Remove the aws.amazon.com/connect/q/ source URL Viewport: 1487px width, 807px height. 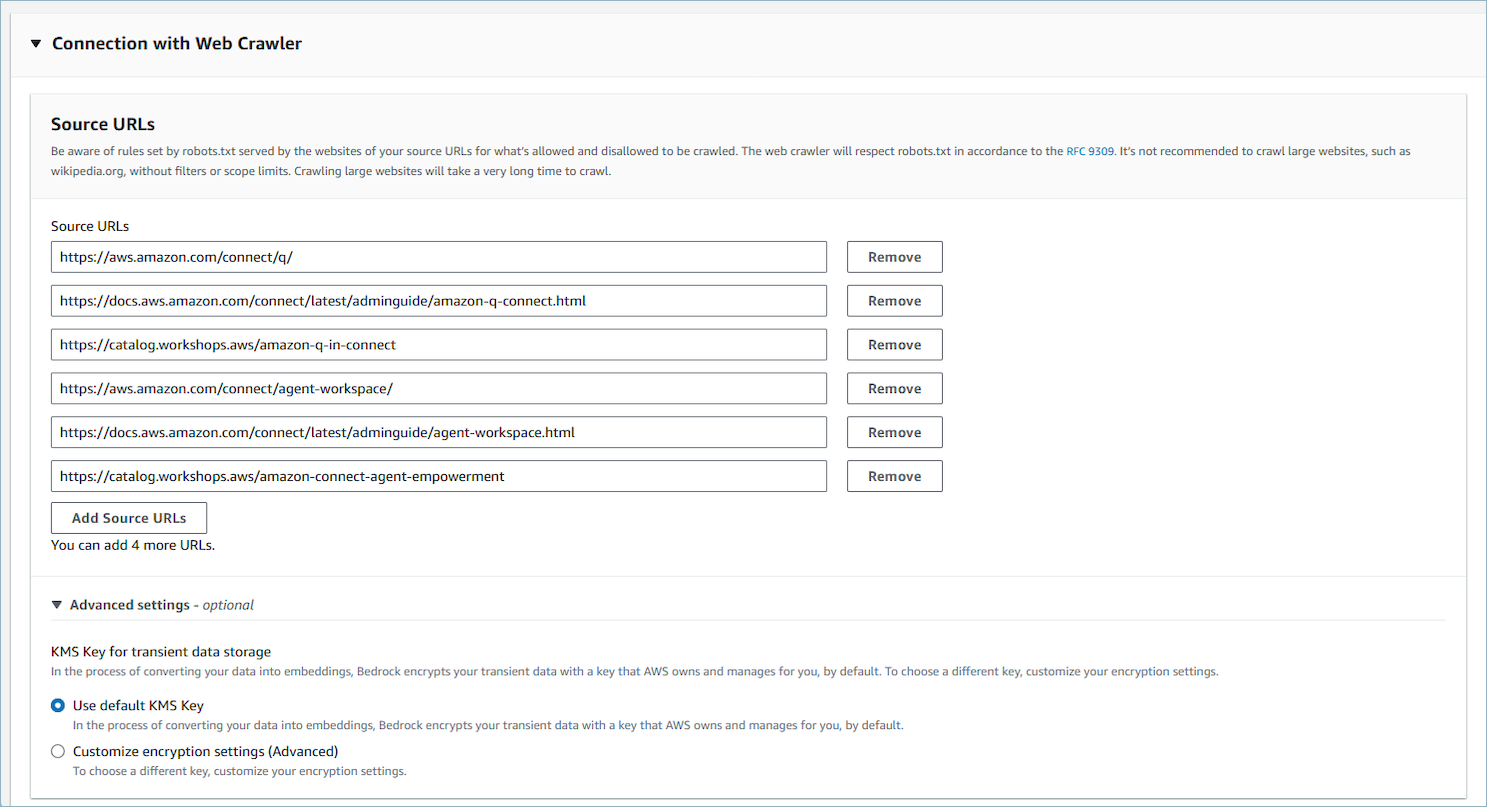click(894, 256)
